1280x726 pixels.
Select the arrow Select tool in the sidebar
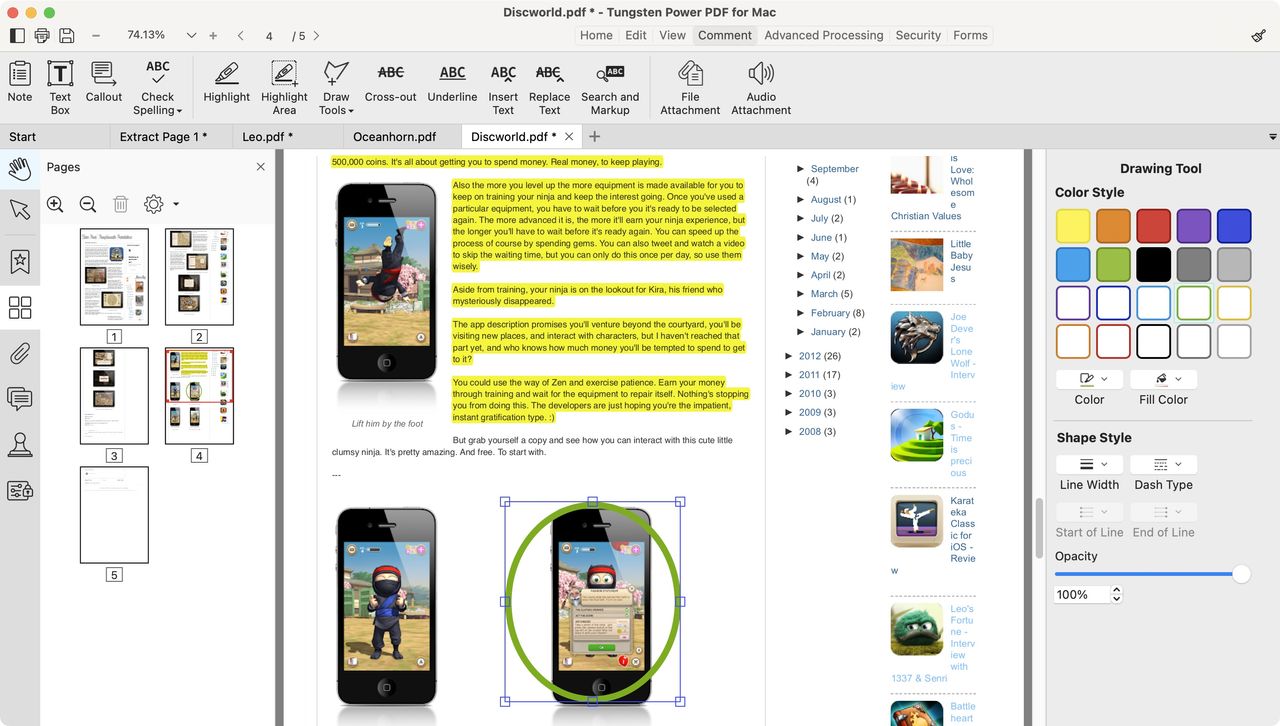pos(20,209)
